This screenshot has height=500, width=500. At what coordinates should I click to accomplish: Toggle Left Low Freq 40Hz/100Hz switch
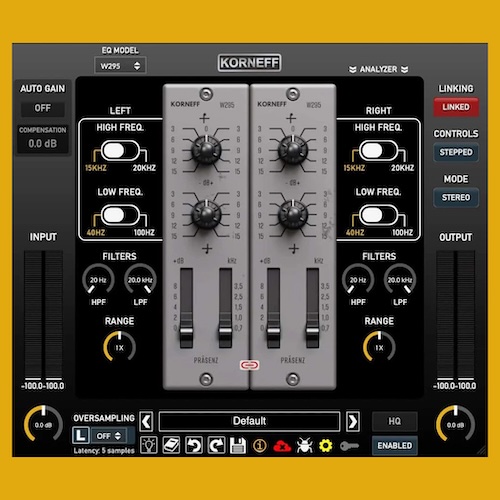click(120, 215)
